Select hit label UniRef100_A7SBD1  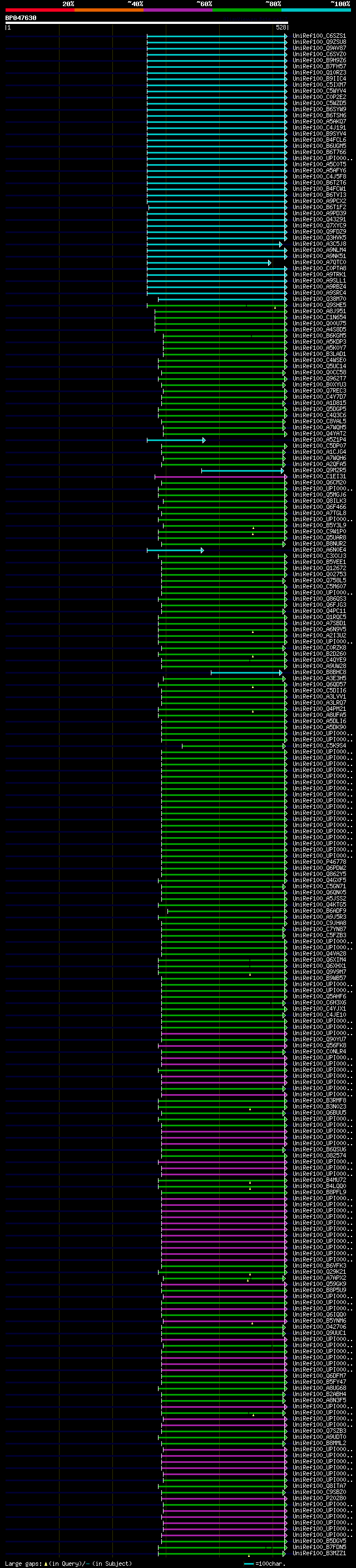(319, 624)
